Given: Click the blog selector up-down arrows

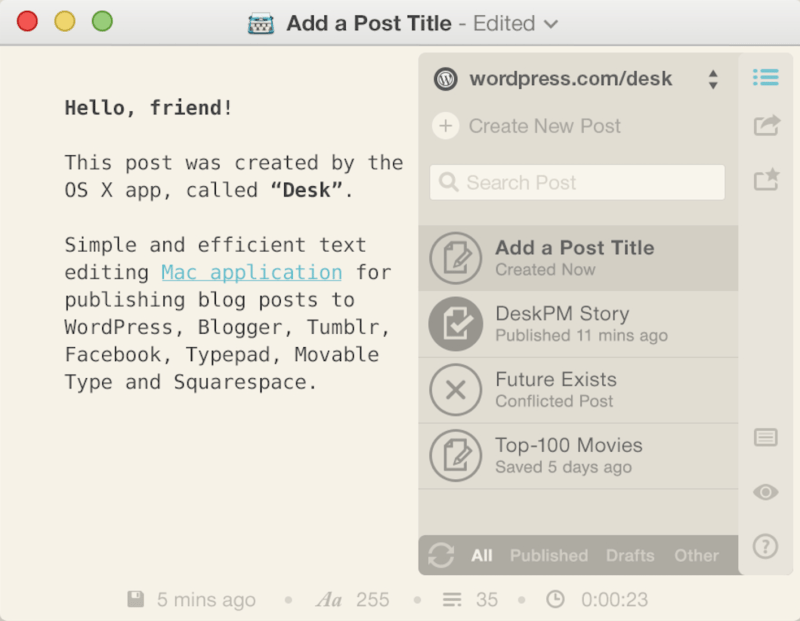Looking at the screenshot, I should [x=713, y=79].
